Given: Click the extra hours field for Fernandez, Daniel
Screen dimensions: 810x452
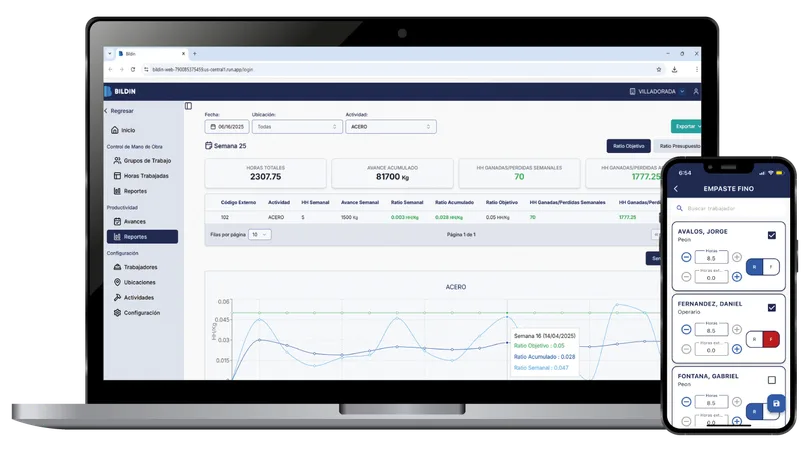Looking at the screenshot, I should pos(711,349).
